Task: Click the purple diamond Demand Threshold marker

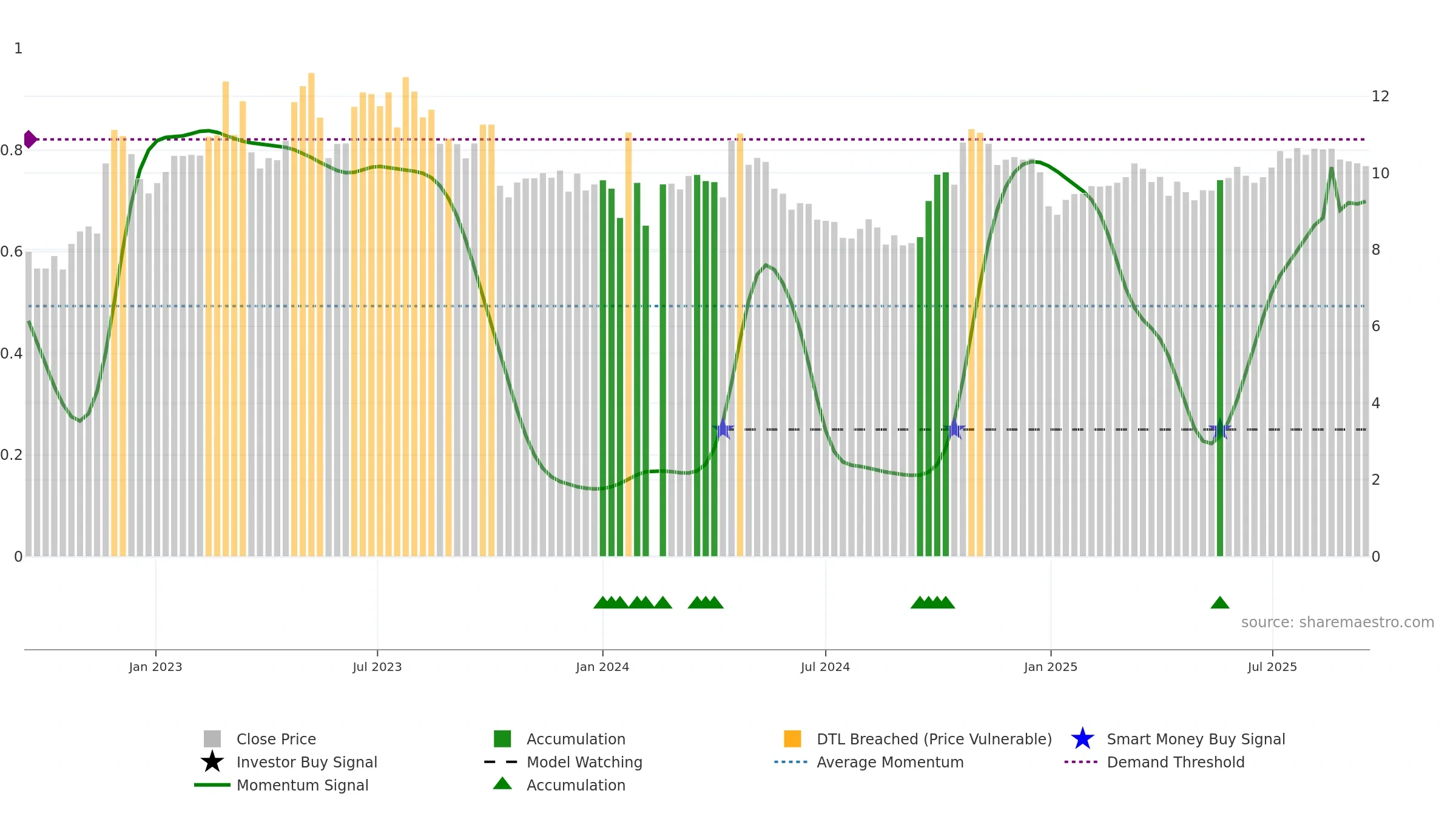Action: [x=30, y=140]
